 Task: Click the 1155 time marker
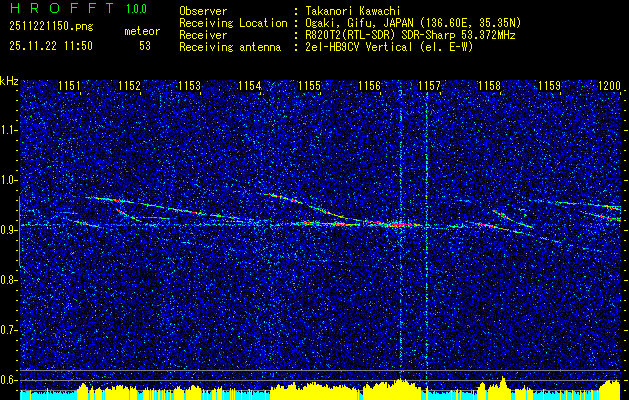tap(310, 86)
